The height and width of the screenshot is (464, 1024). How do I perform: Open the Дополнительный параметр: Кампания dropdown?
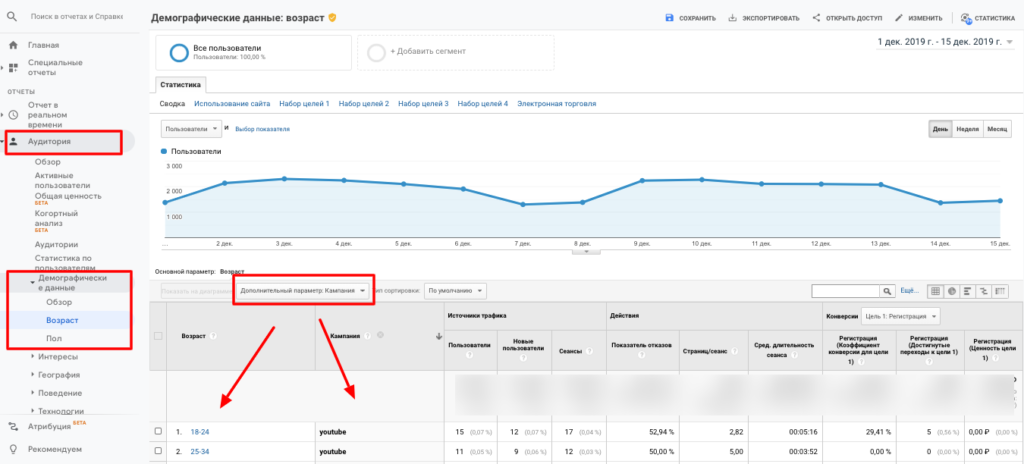click(x=303, y=291)
